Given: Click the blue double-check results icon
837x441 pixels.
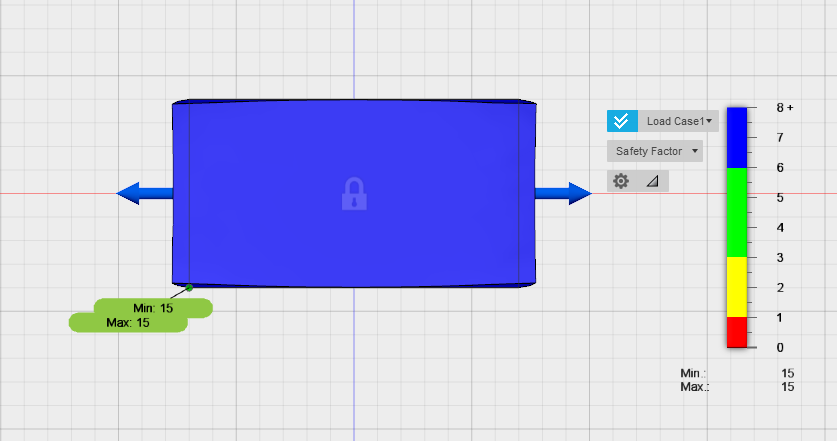Looking at the screenshot, I should [x=621, y=121].
